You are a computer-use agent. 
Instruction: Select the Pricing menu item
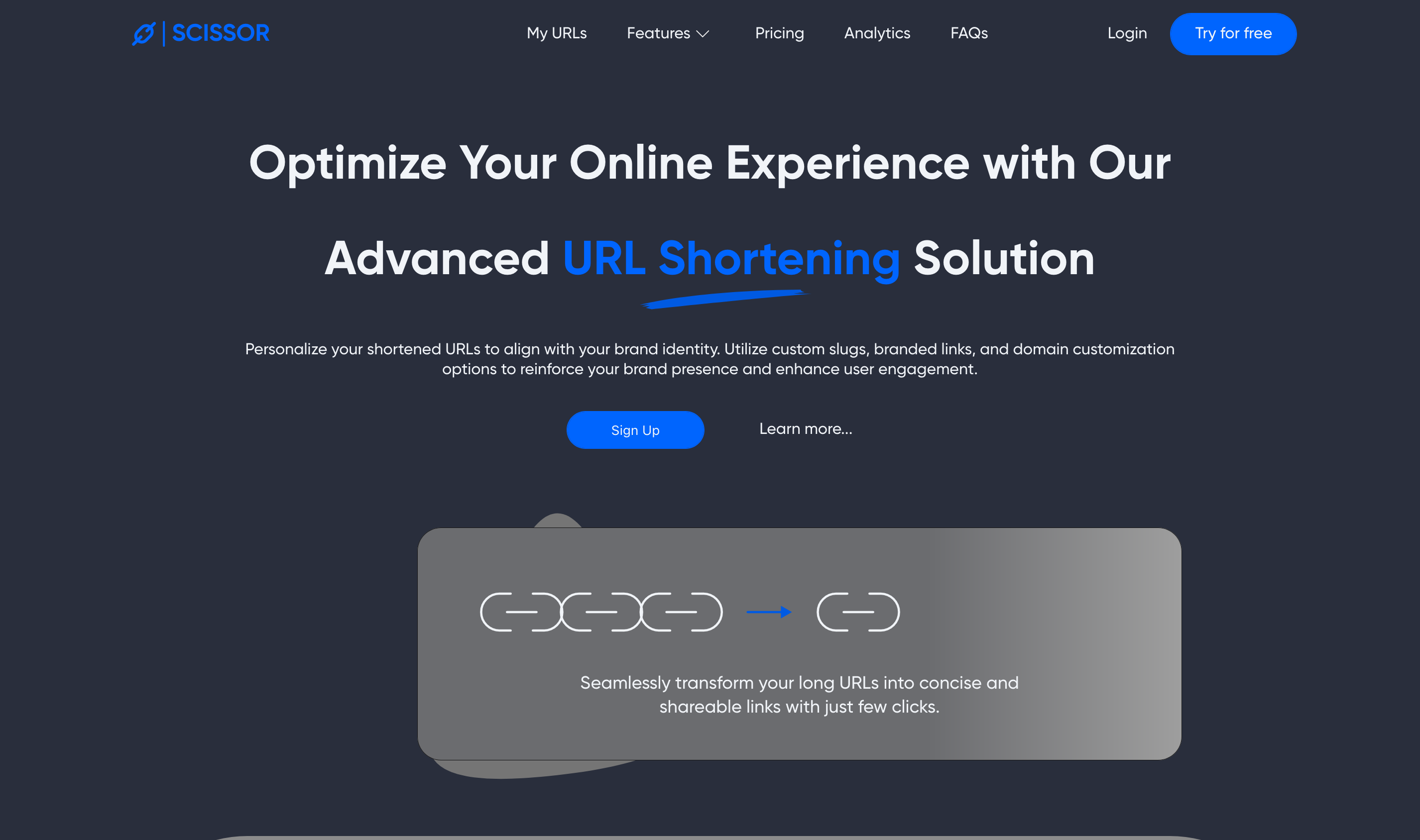[x=780, y=34]
